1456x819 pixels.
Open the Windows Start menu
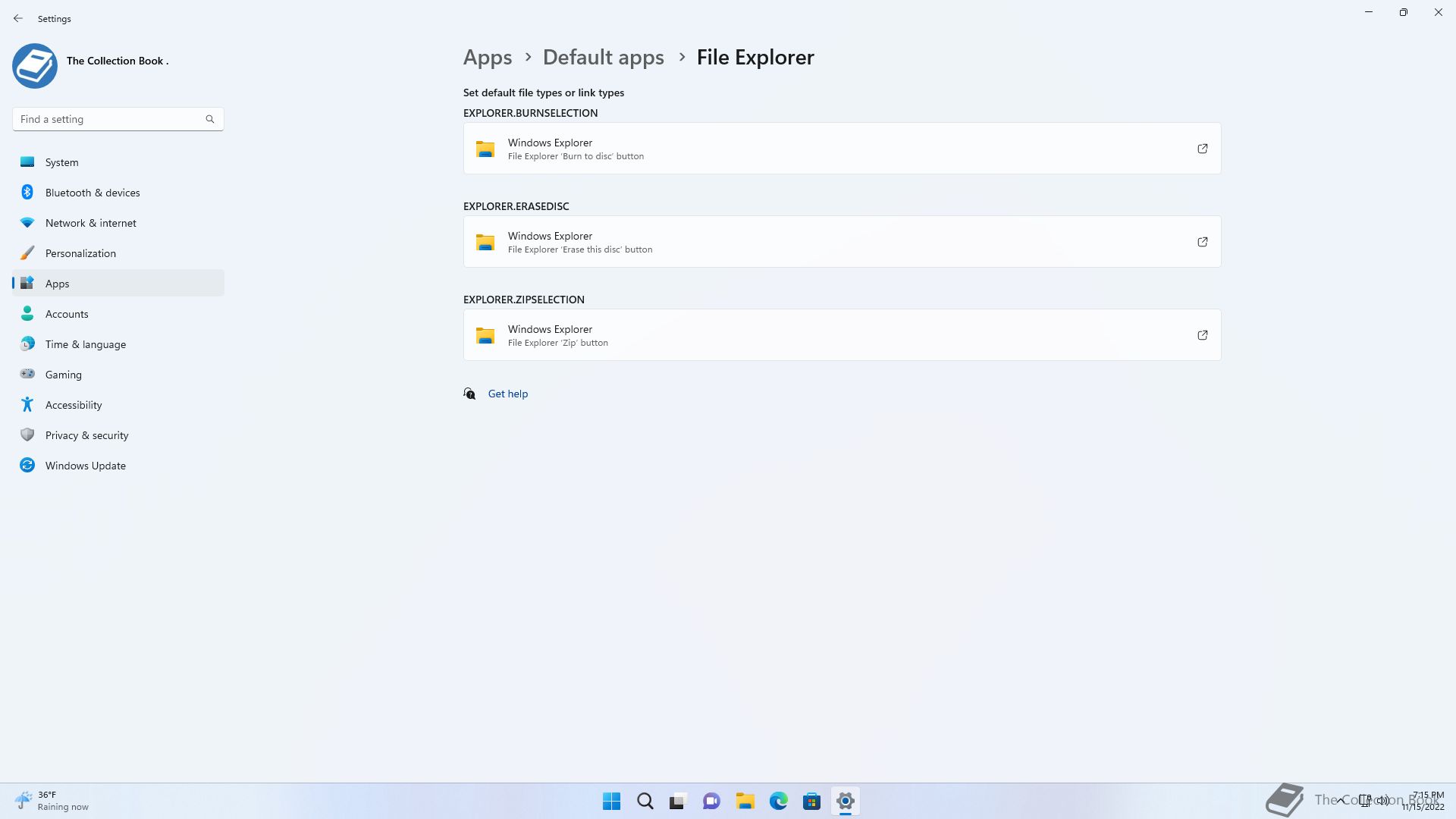[x=611, y=801]
